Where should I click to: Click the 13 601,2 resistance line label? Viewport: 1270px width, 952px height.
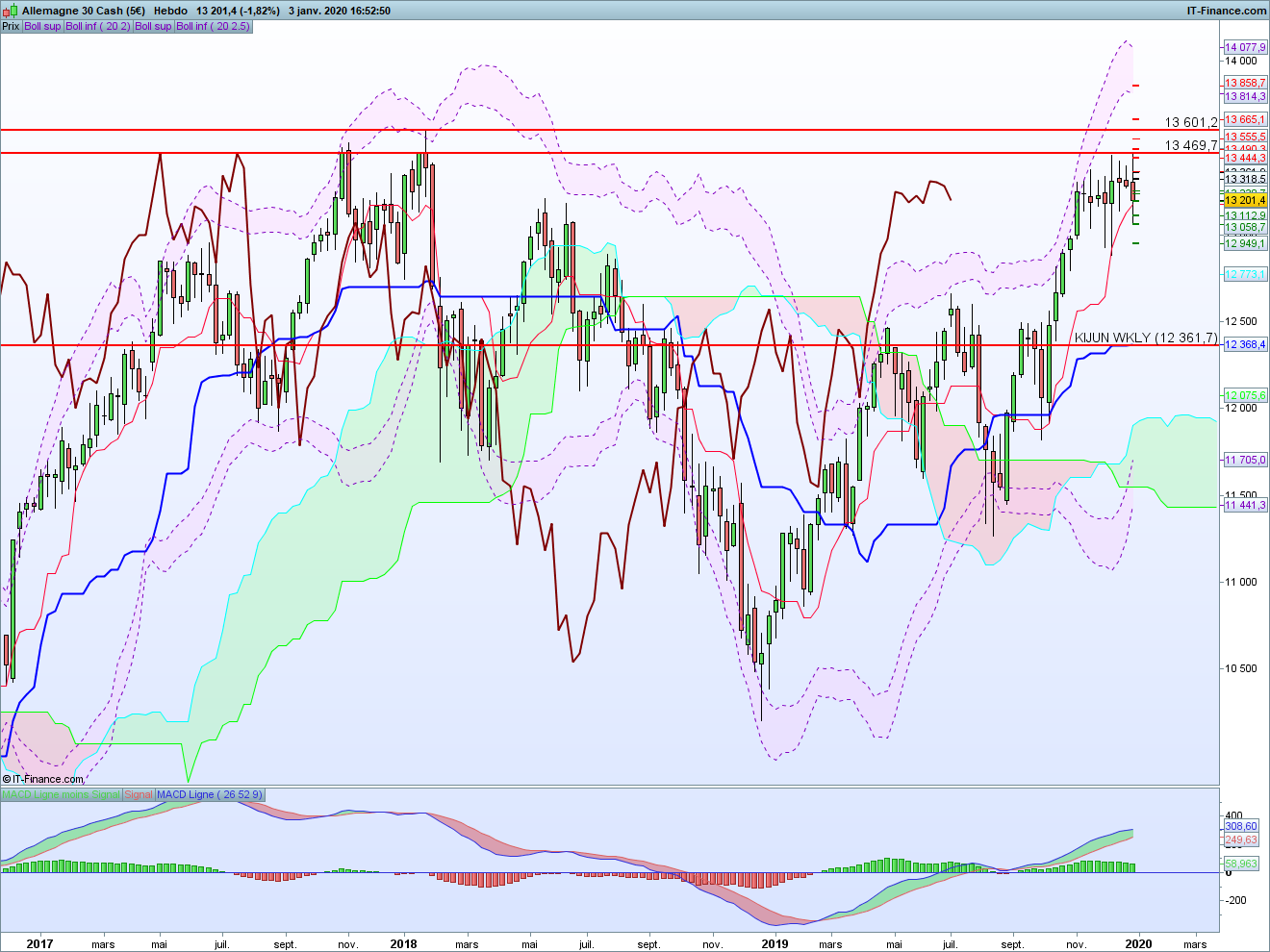click(x=1191, y=122)
